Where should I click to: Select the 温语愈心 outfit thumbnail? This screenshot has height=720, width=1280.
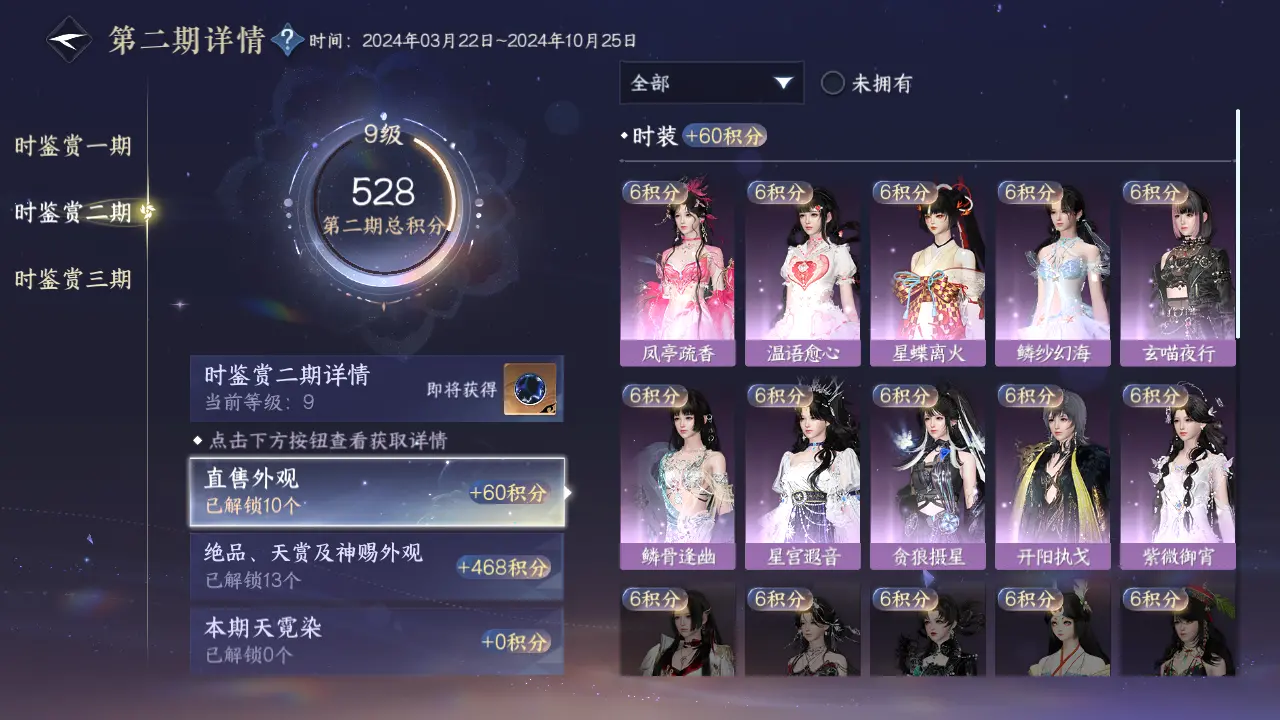click(802, 273)
